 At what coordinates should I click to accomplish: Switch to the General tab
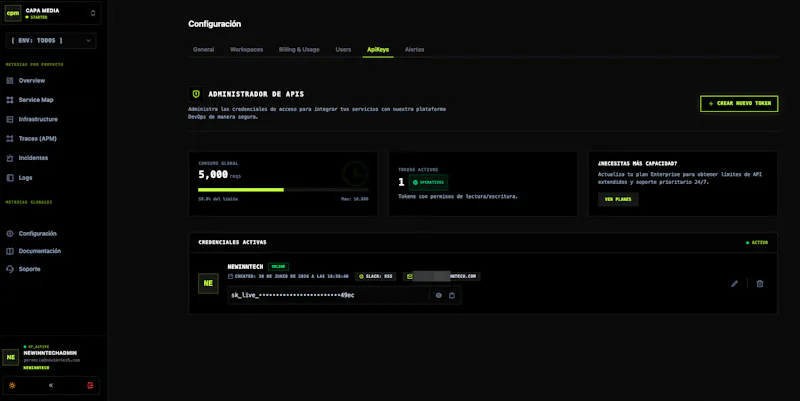pyautogui.click(x=204, y=49)
